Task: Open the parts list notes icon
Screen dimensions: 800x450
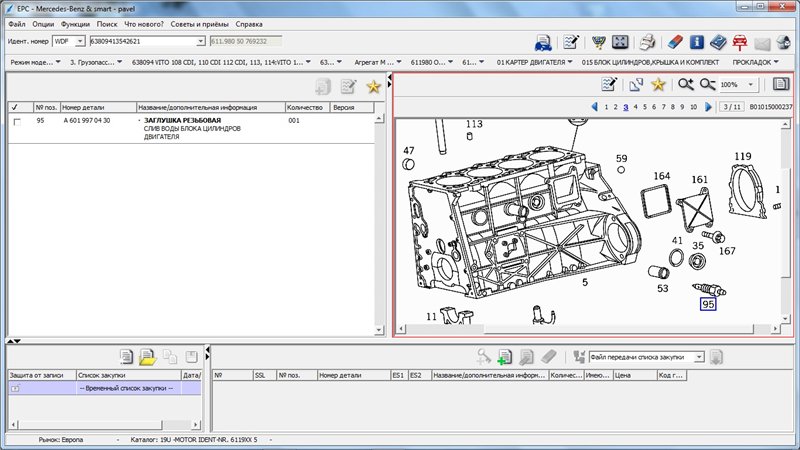Action: 348,87
